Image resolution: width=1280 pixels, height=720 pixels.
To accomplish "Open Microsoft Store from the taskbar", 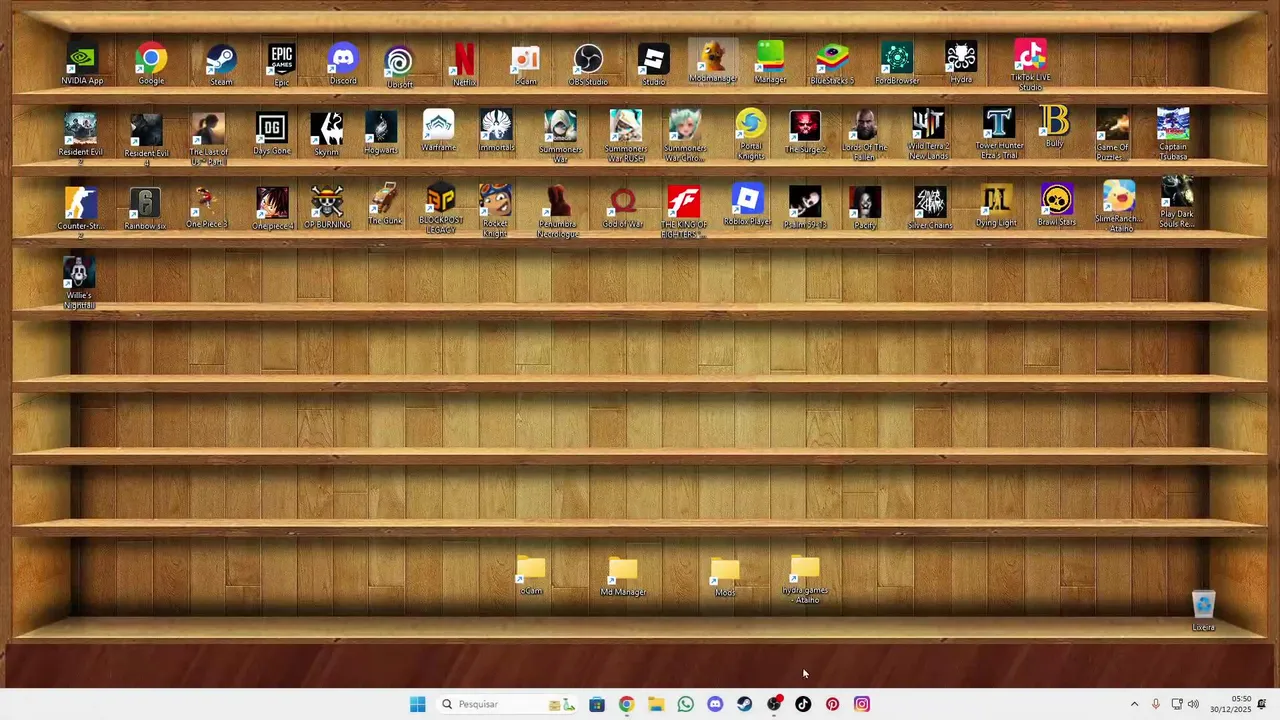I will pyautogui.click(x=597, y=704).
